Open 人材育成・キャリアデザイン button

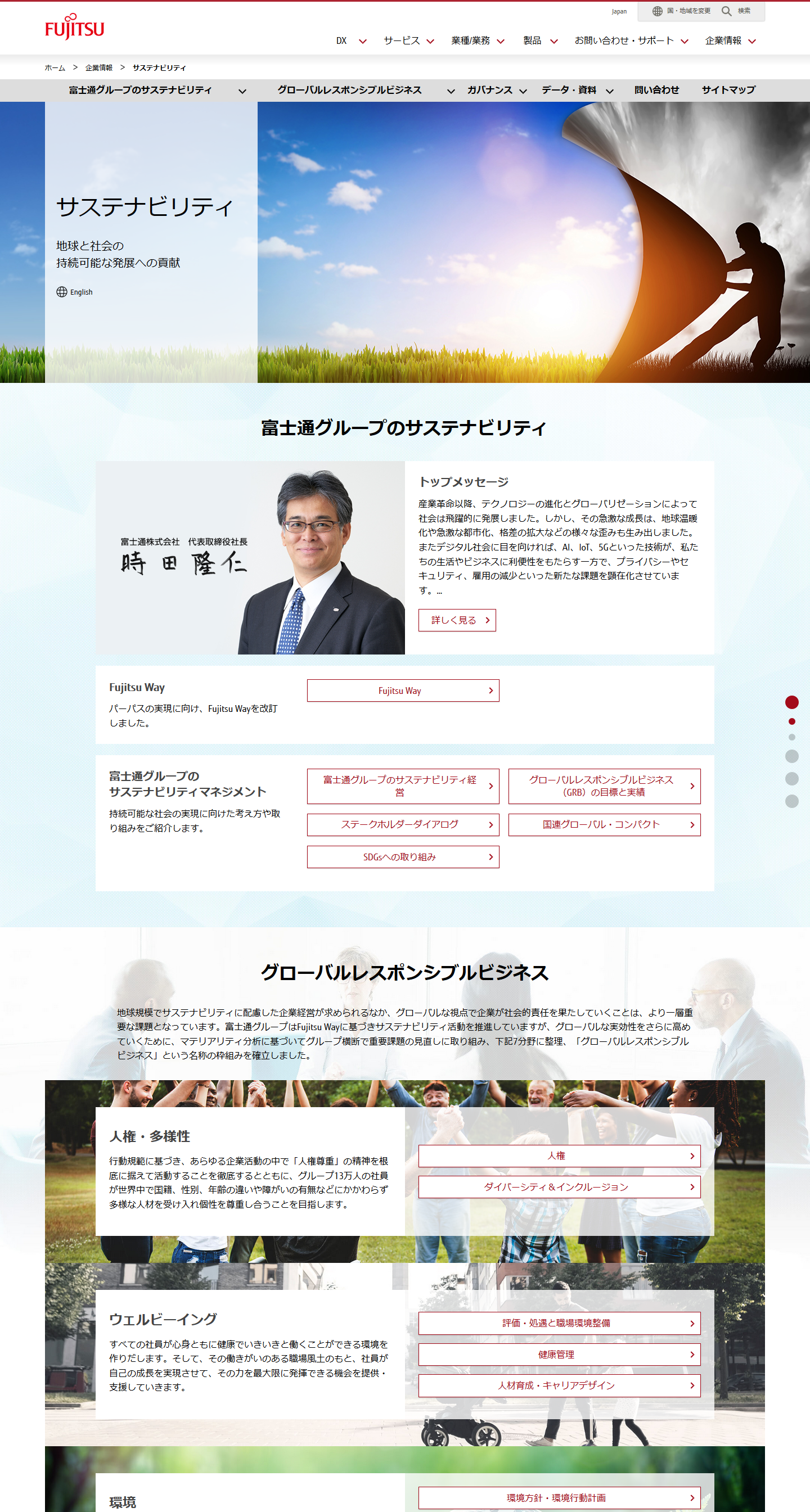559,1385
